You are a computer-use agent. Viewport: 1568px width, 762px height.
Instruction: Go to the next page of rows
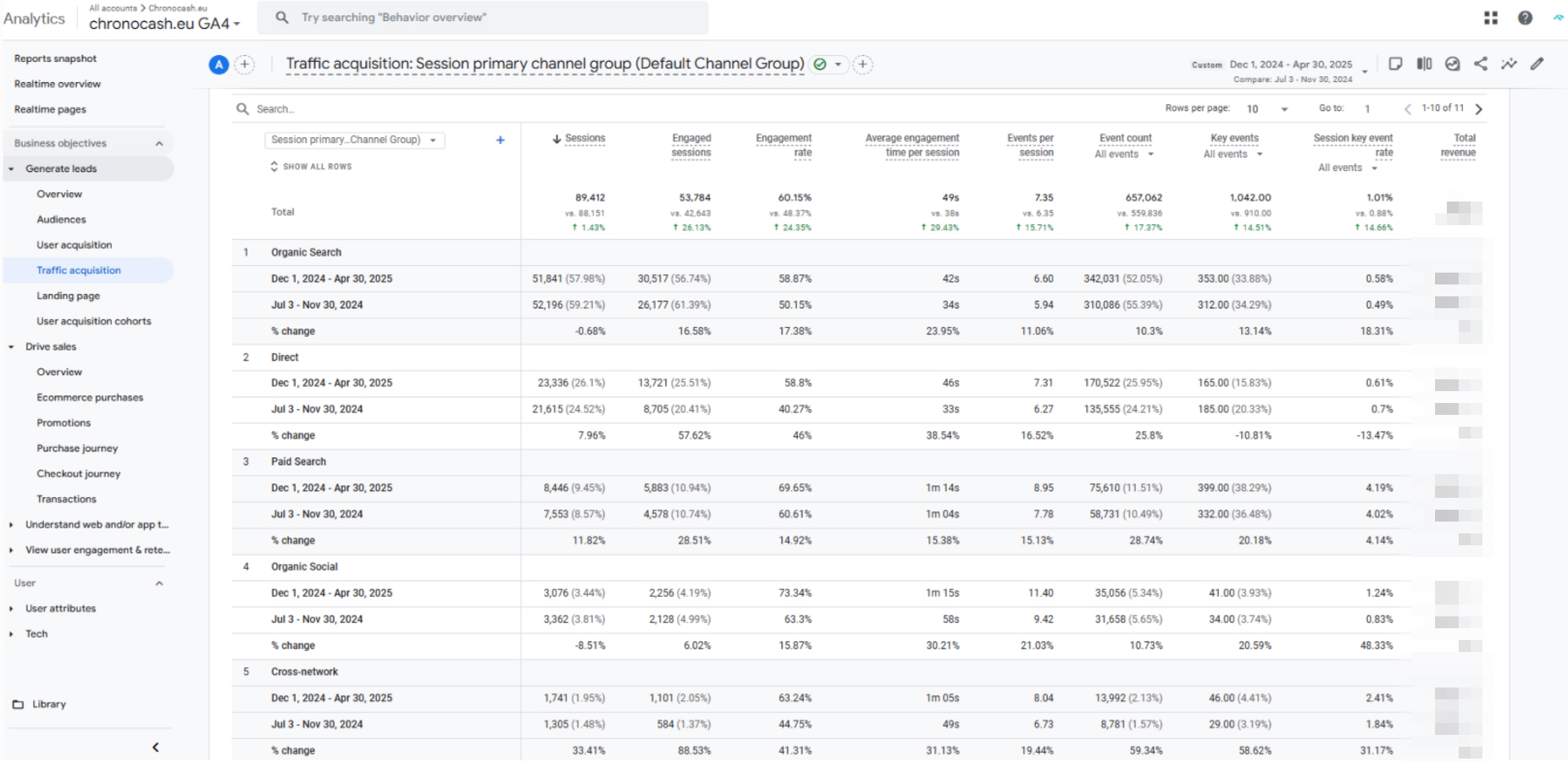1479,109
